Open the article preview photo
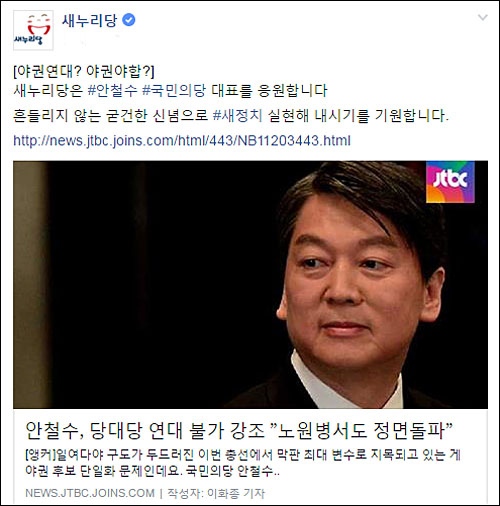Image resolution: width=500 pixels, height=506 pixels. [250, 285]
